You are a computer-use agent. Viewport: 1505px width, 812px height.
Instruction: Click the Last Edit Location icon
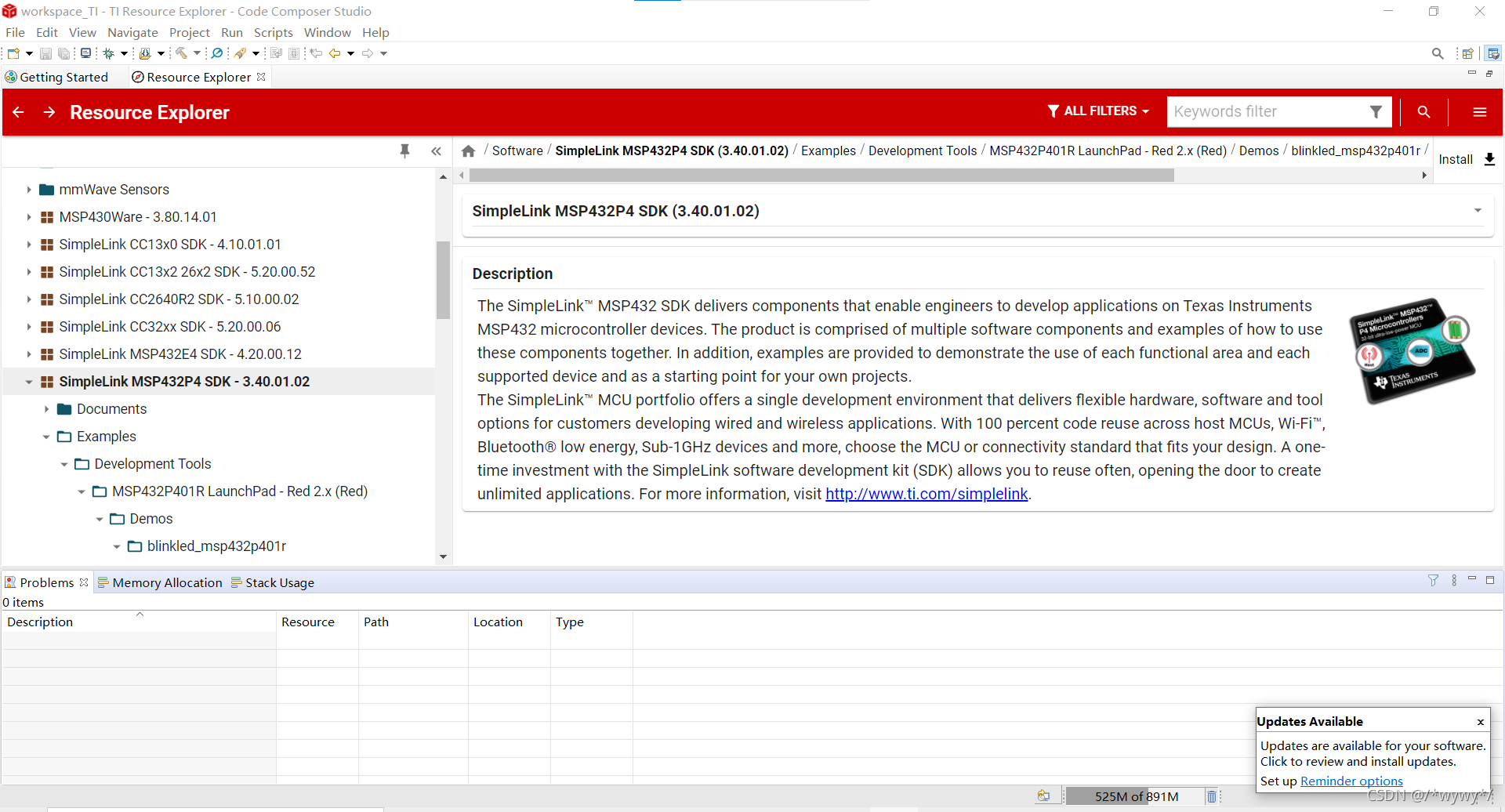[x=316, y=53]
